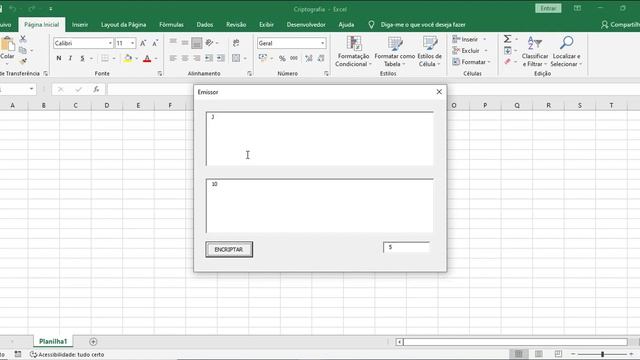640x360 pixels.
Task: Open Formatar como Tabela
Action: 394,52
